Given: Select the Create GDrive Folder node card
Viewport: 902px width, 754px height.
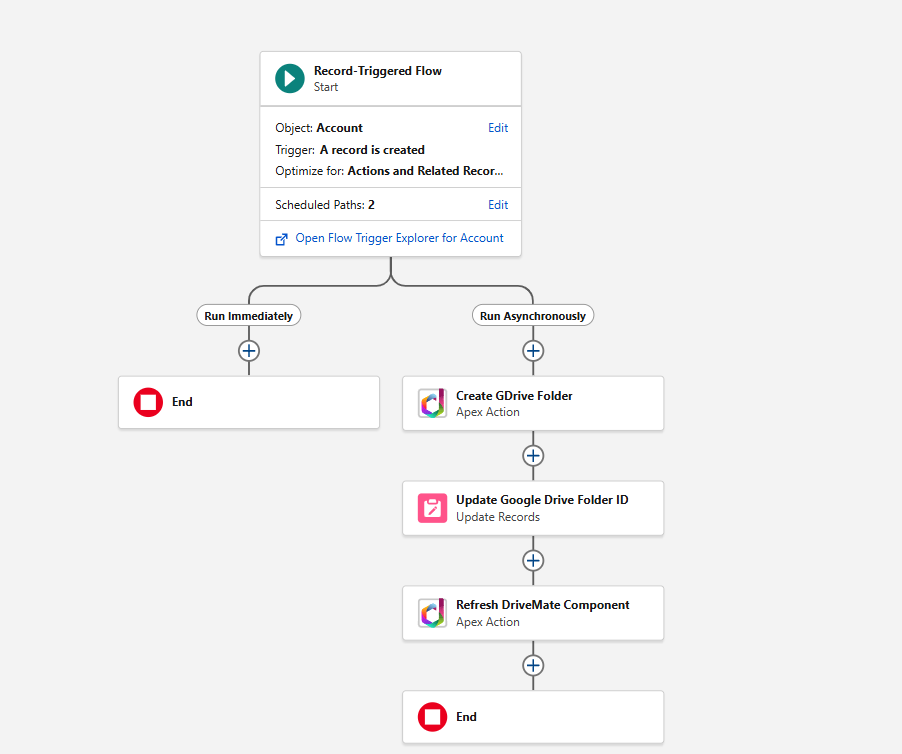Looking at the screenshot, I should [533, 403].
